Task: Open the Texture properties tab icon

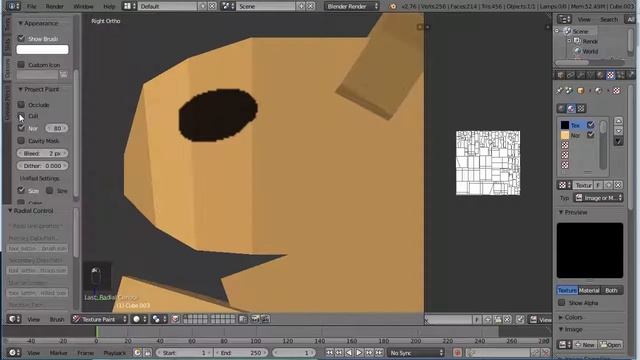Action: click(x=610, y=75)
